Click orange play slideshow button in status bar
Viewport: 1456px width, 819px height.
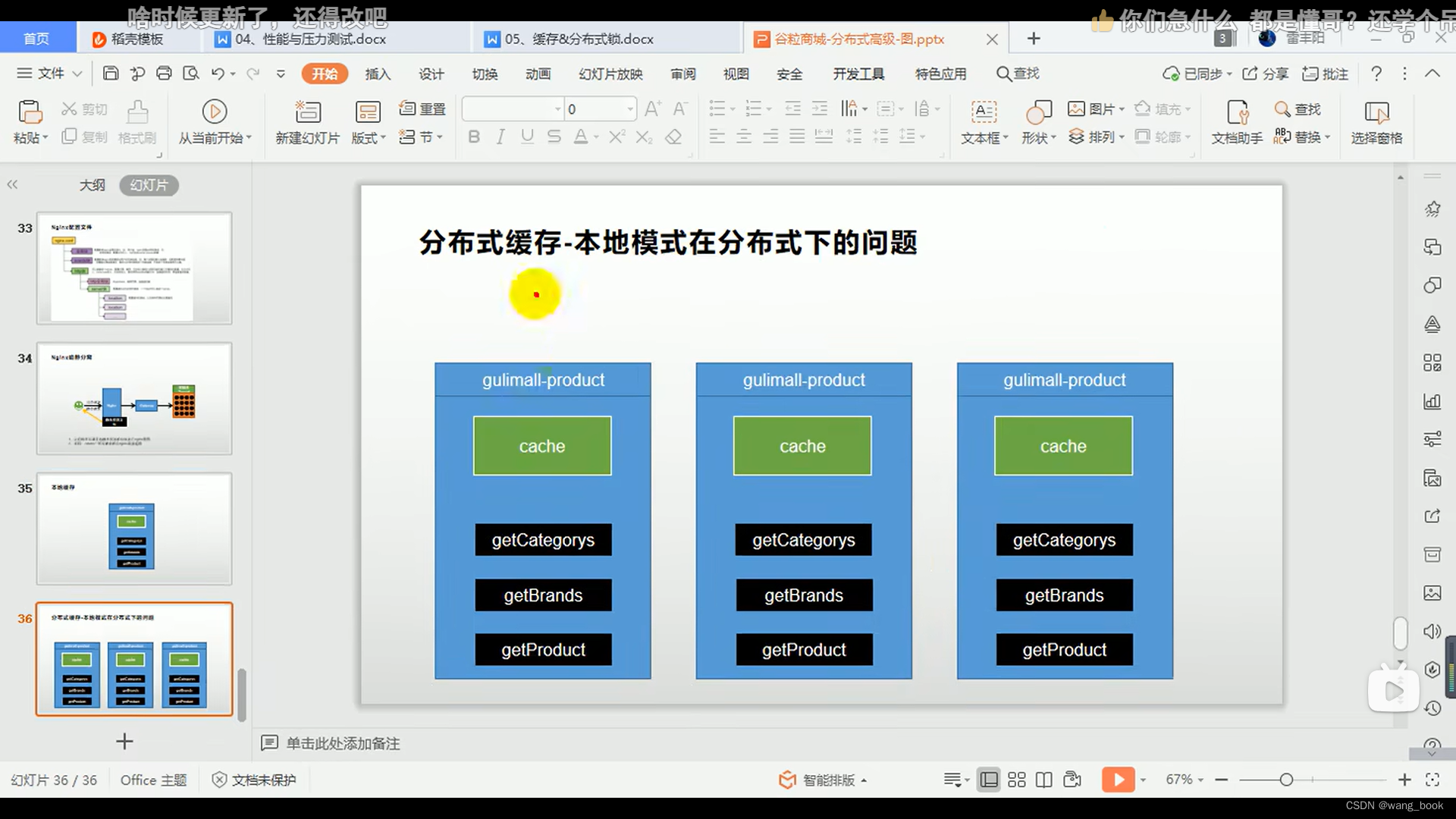click(x=1118, y=780)
